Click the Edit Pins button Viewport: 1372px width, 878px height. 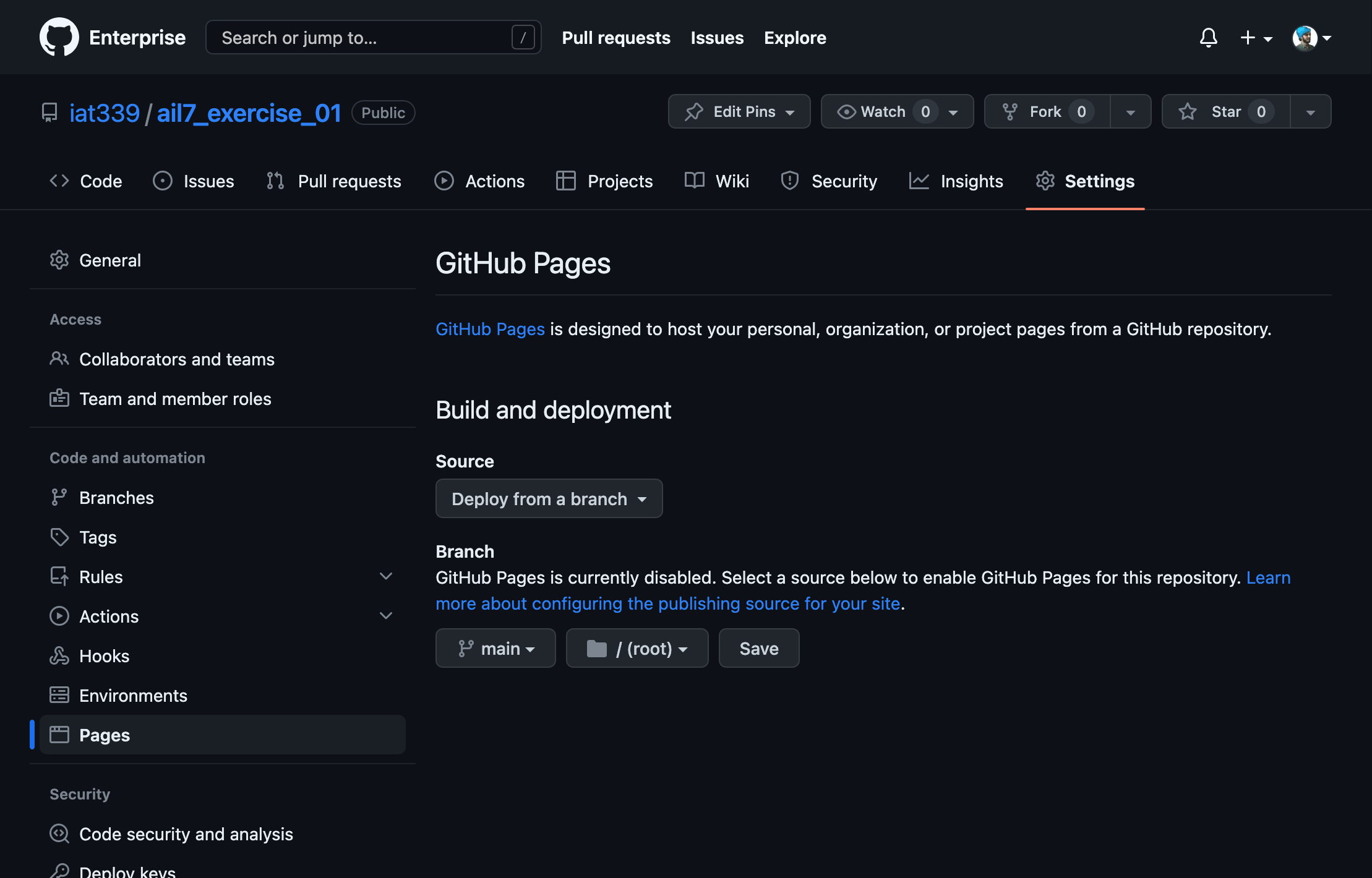pos(739,111)
